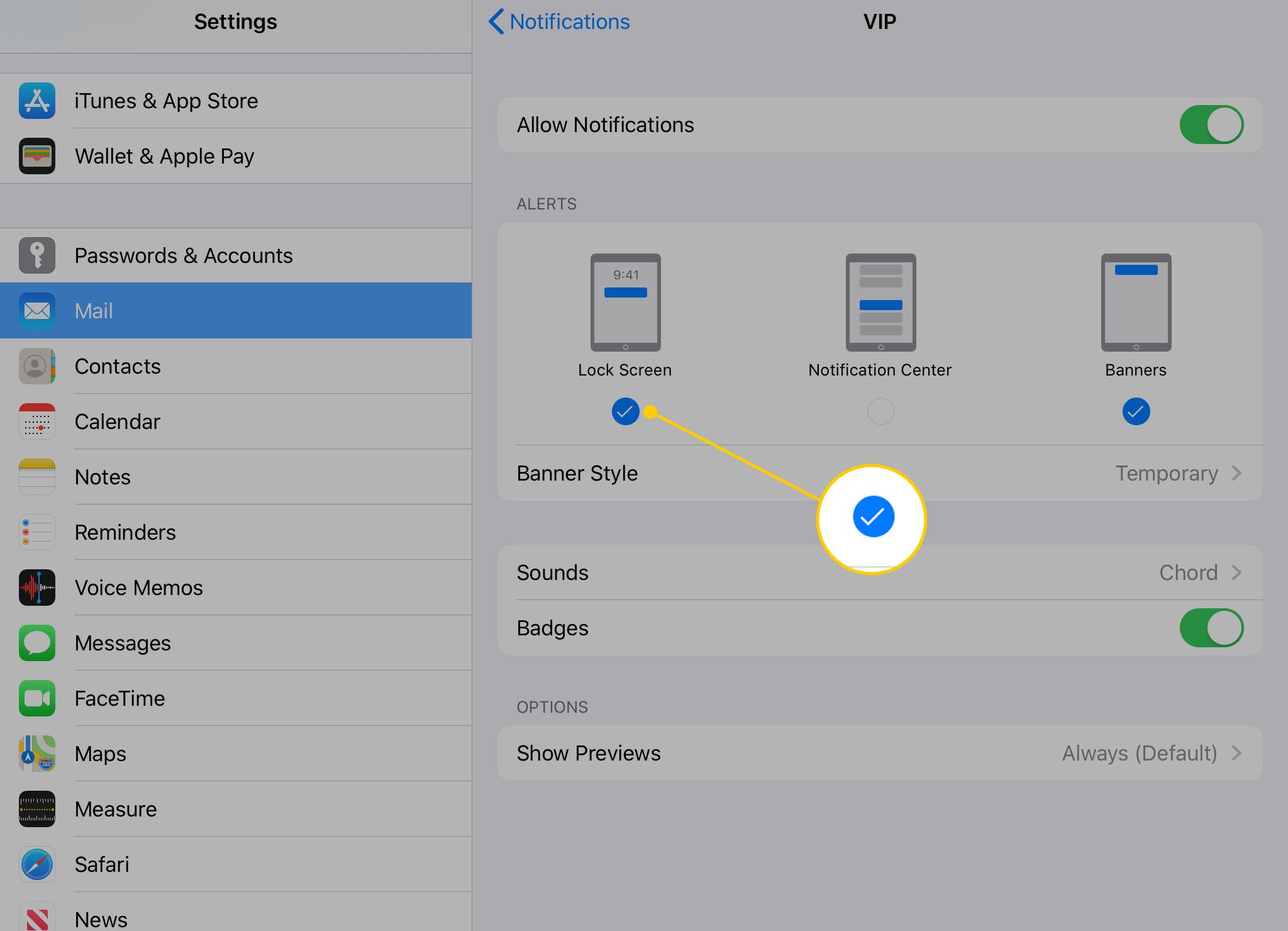Open Banner Style via its chevron
This screenshot has height=931, width=1288.
[1237, 473]
